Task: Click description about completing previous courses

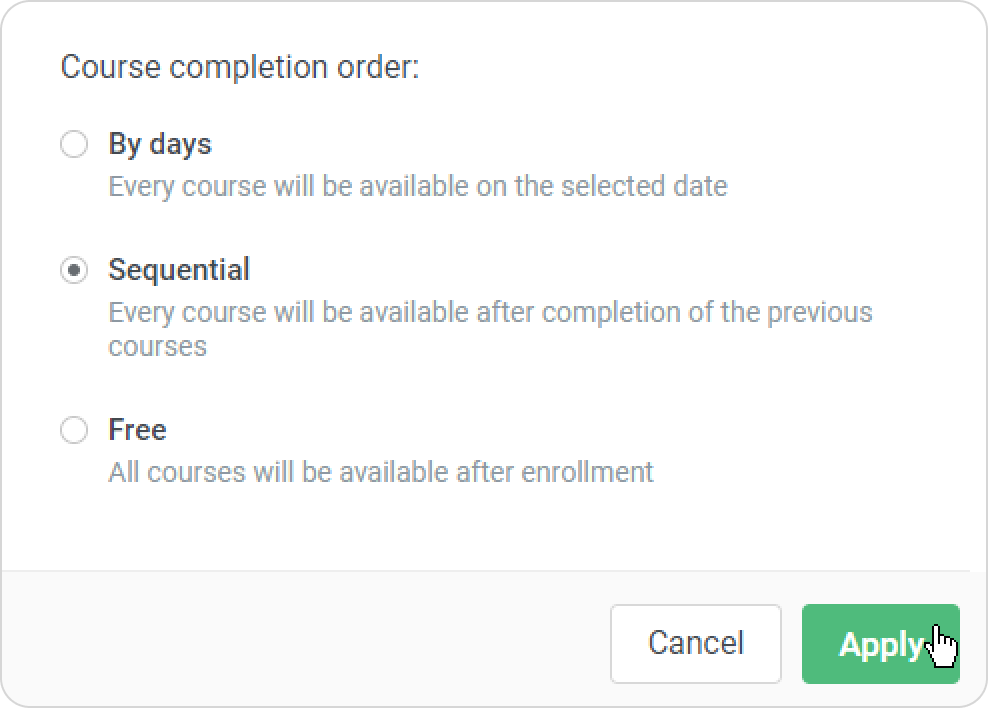Action: (x=490, y=329)
